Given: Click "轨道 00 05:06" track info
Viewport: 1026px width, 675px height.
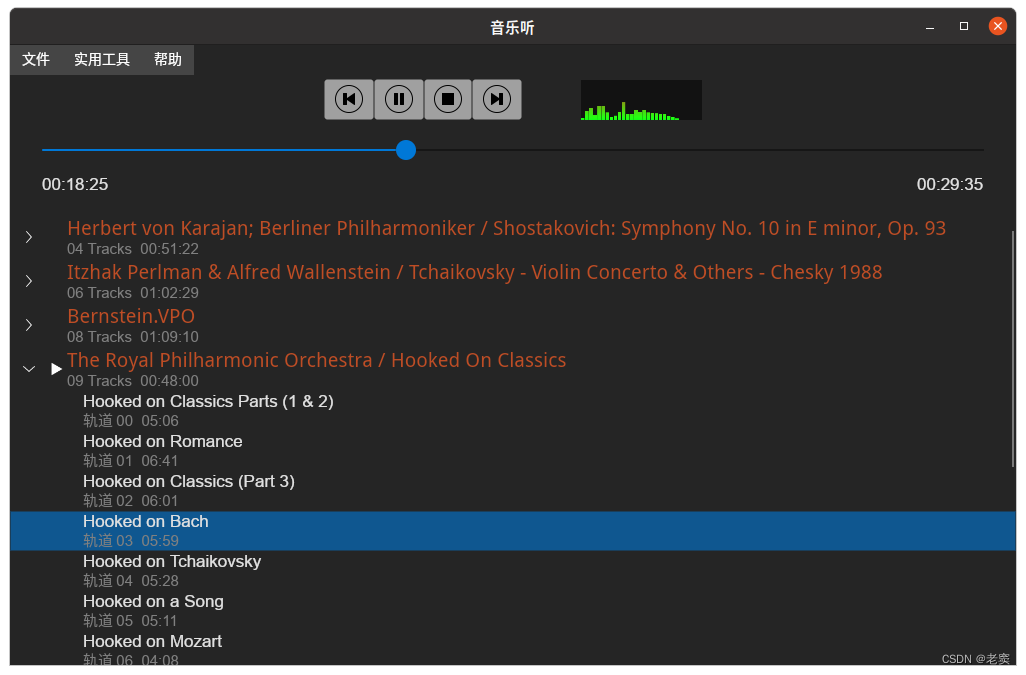Looking at the screenshot, I should (x=131, y=421).
